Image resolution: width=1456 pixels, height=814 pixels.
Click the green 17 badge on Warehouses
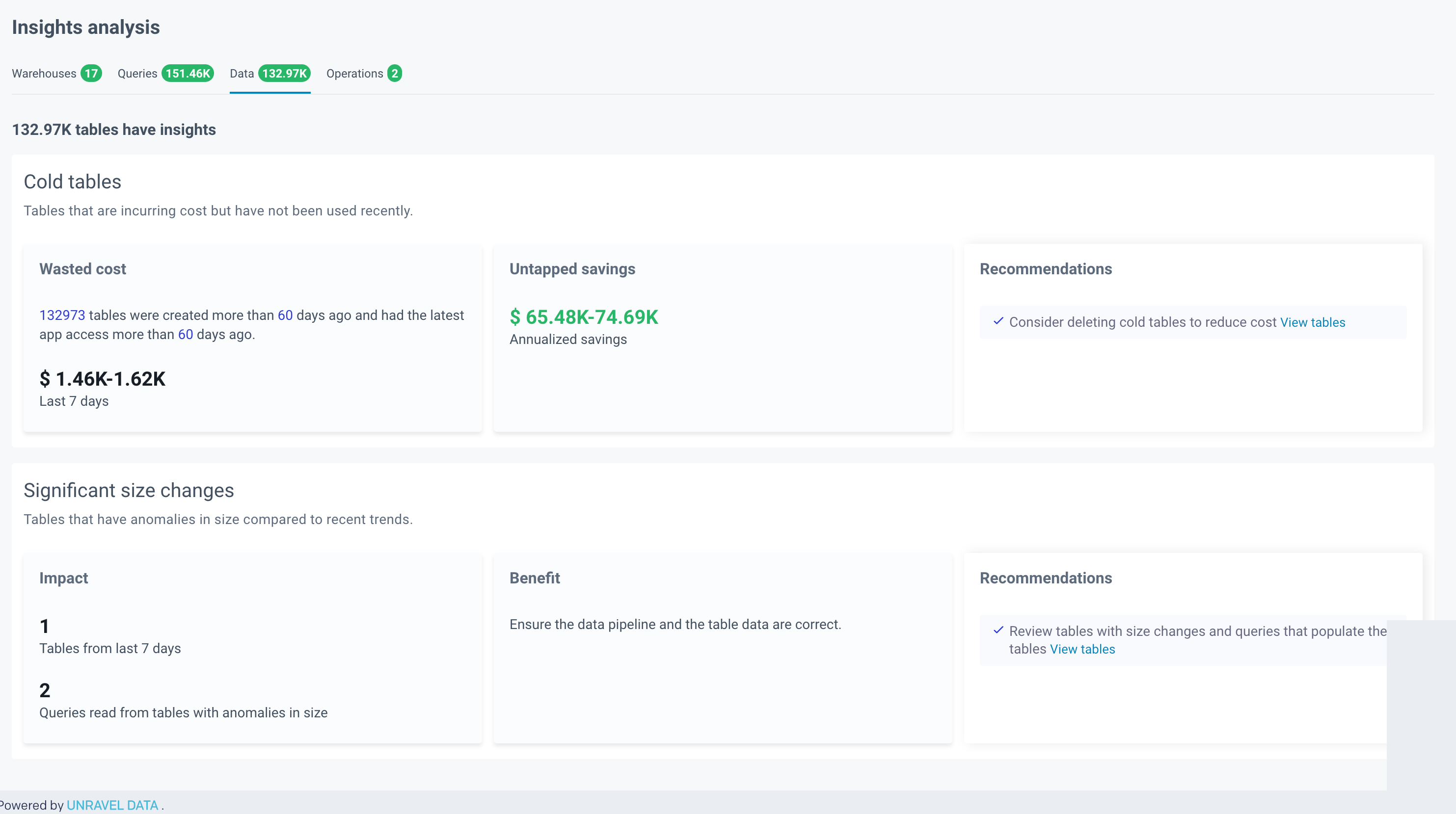click(x=91, y=74)
